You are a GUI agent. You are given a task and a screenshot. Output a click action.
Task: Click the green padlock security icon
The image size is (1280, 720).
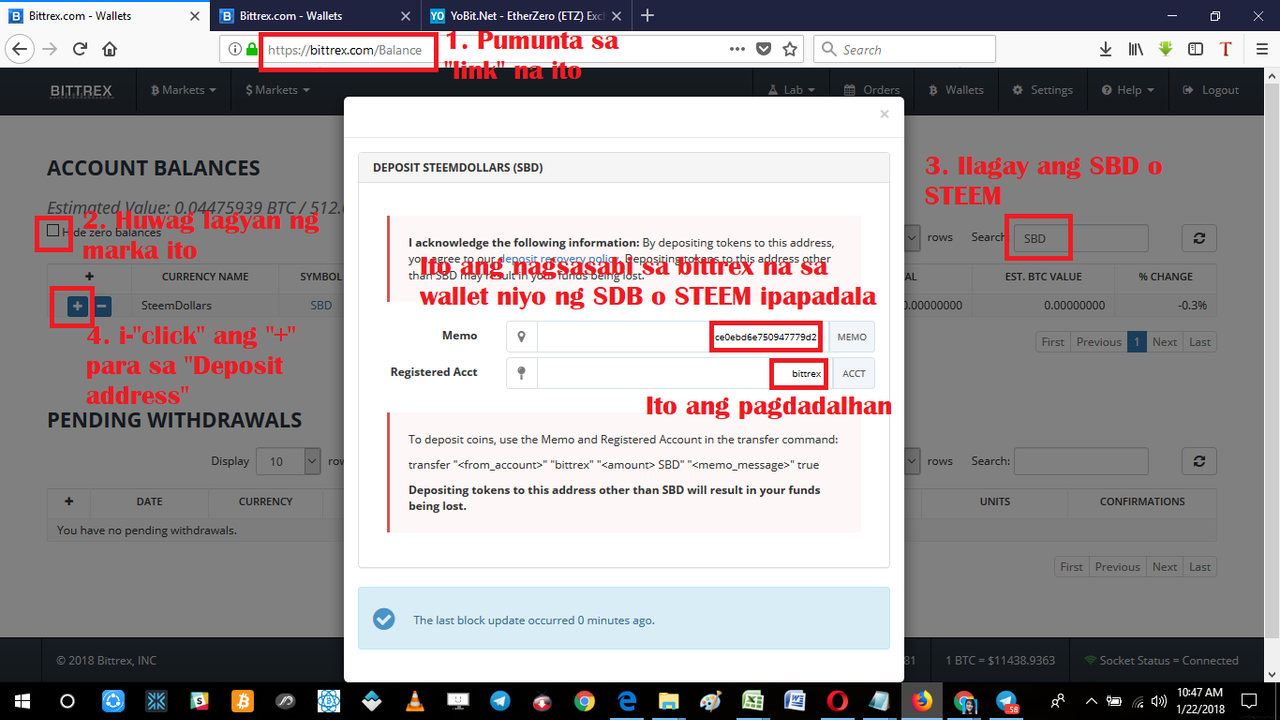pos(251,49)
